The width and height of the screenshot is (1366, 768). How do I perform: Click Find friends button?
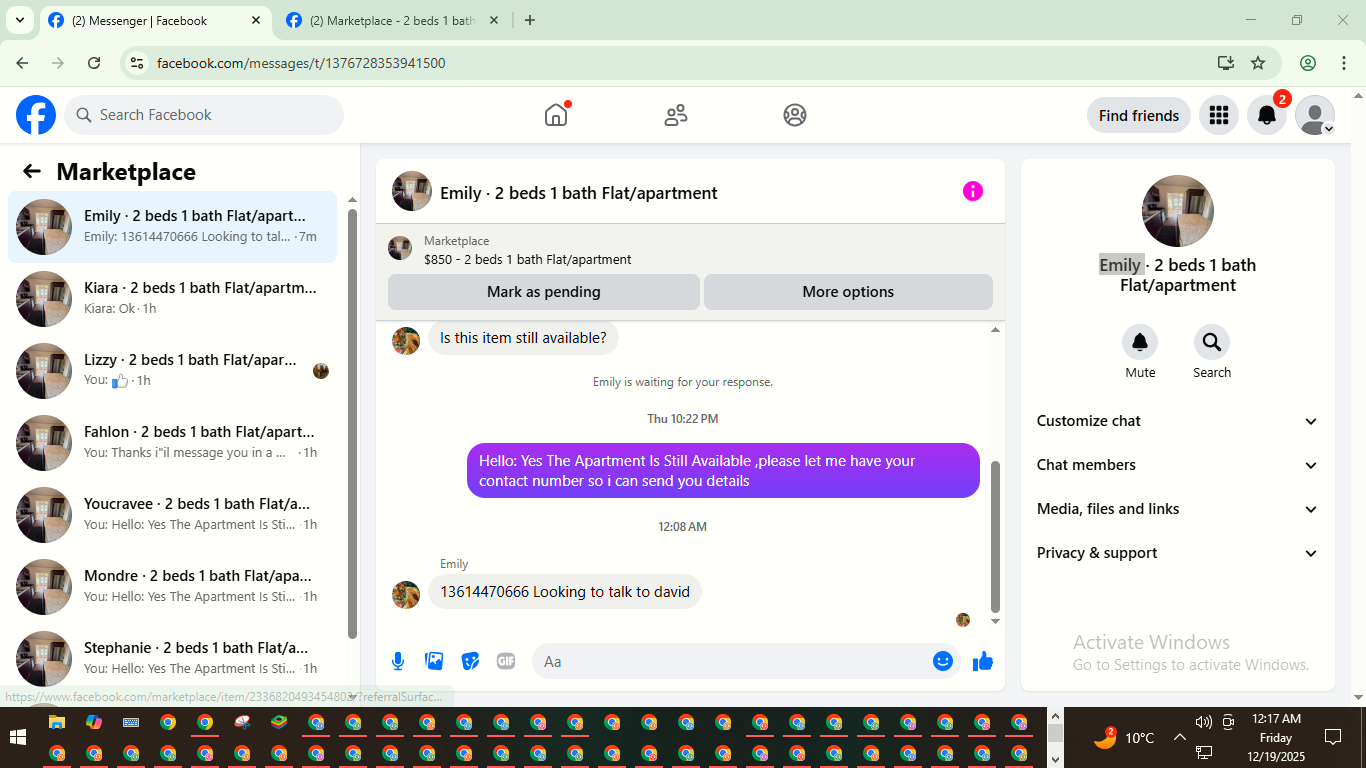(x=1139, y=115)
